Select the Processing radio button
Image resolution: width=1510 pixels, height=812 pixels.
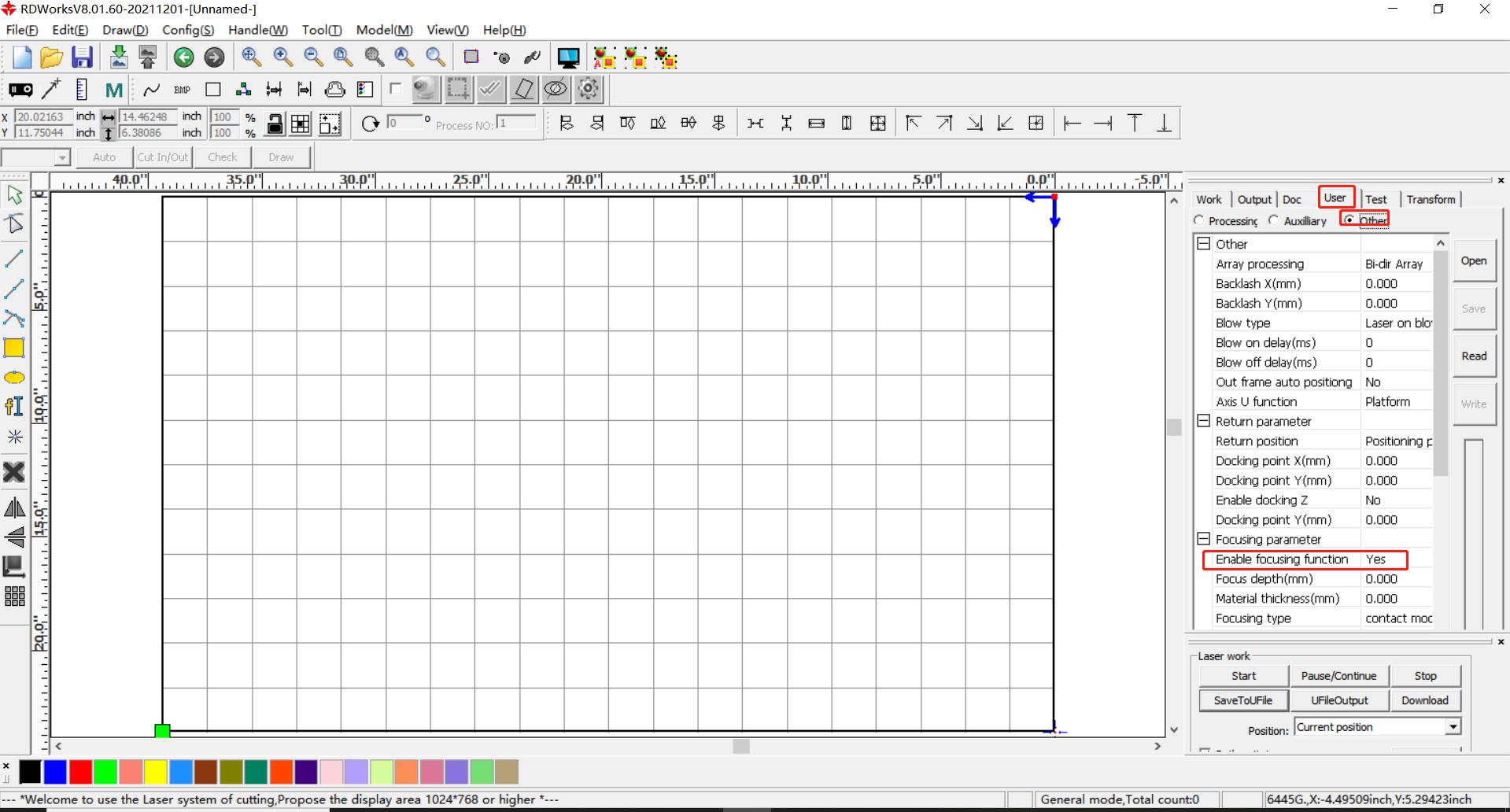[1199, 221]
